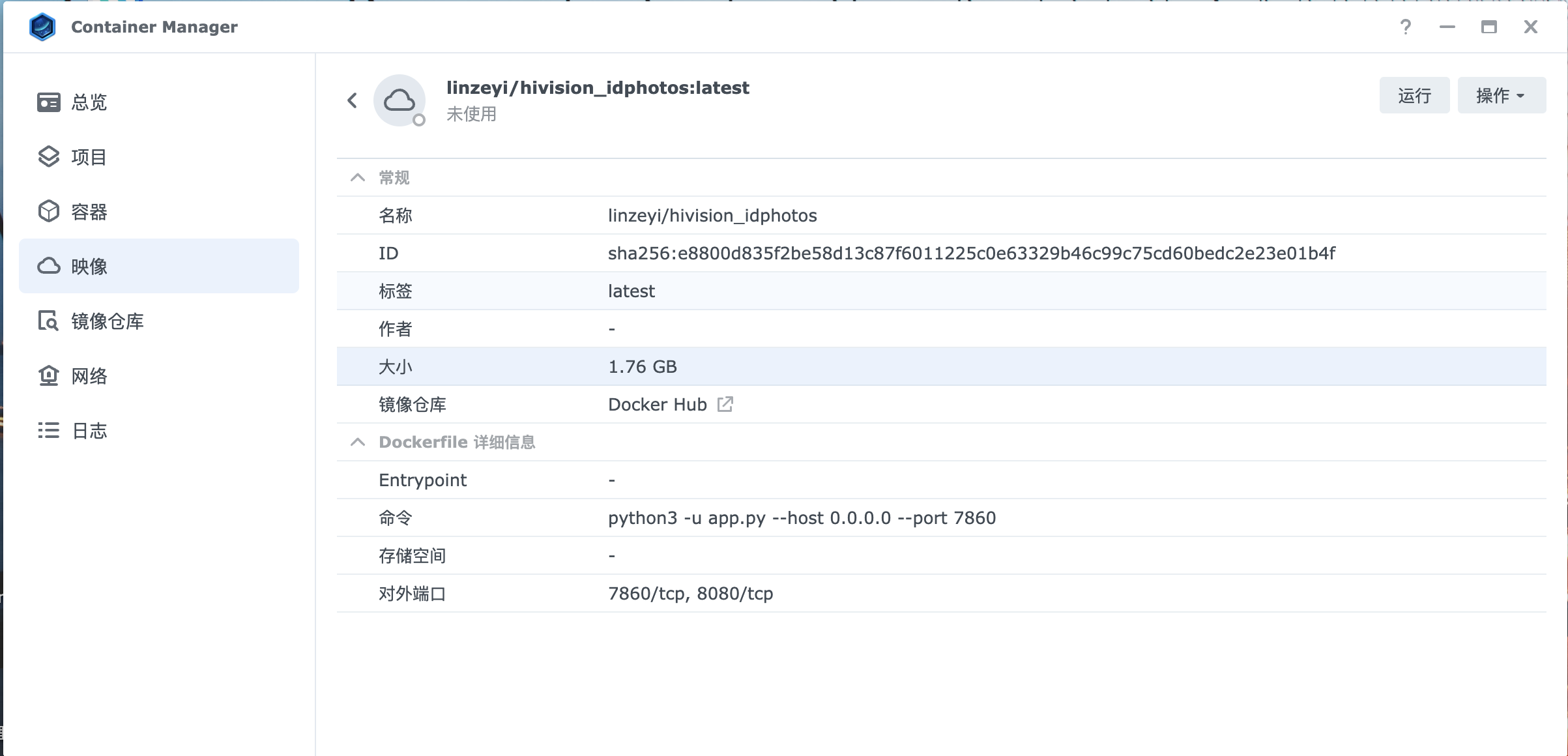
Task: Click the Docker Hub text link
Action: coord(657,405)
